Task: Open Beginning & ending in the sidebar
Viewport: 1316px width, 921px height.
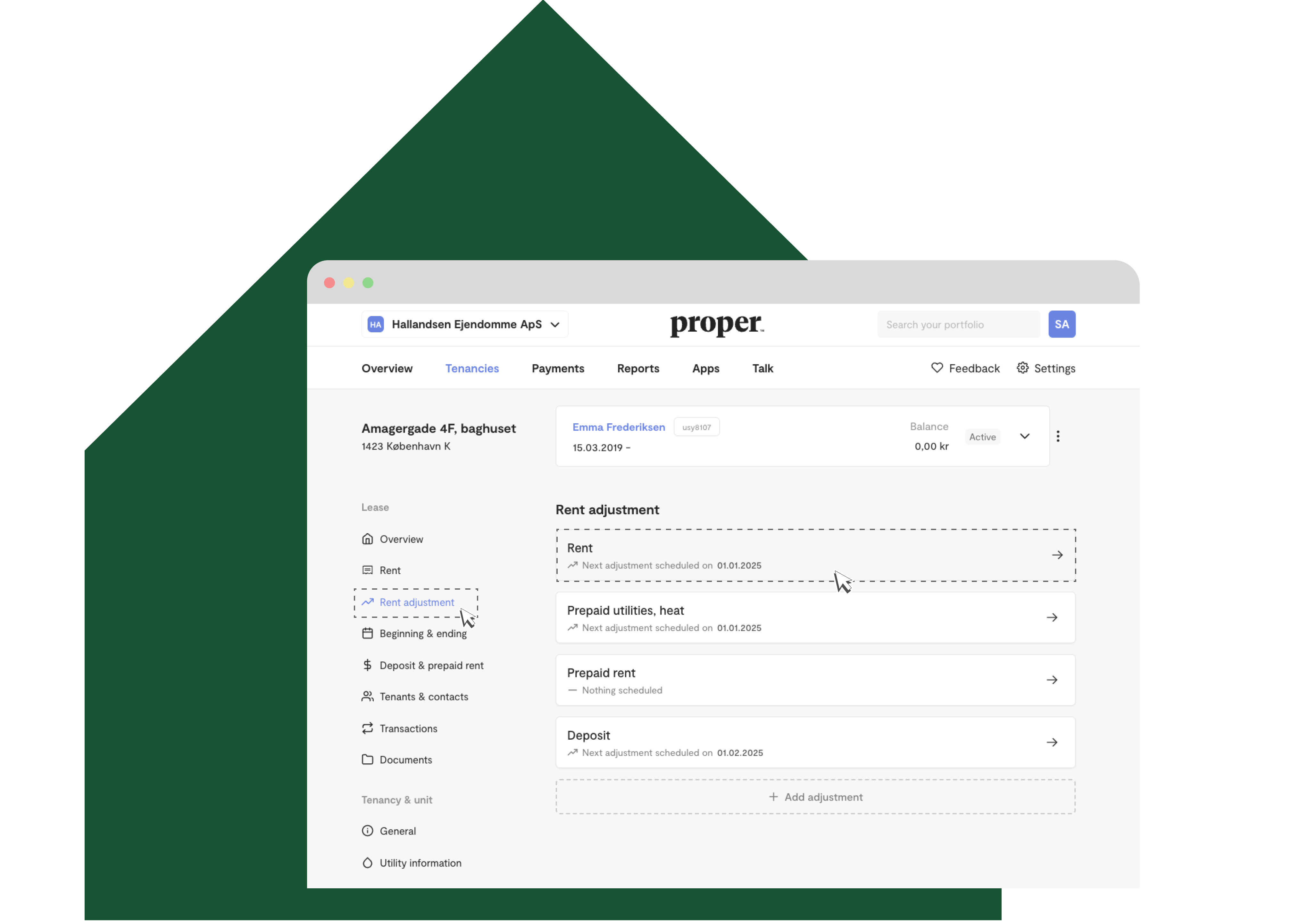Action: coord(423,634)
